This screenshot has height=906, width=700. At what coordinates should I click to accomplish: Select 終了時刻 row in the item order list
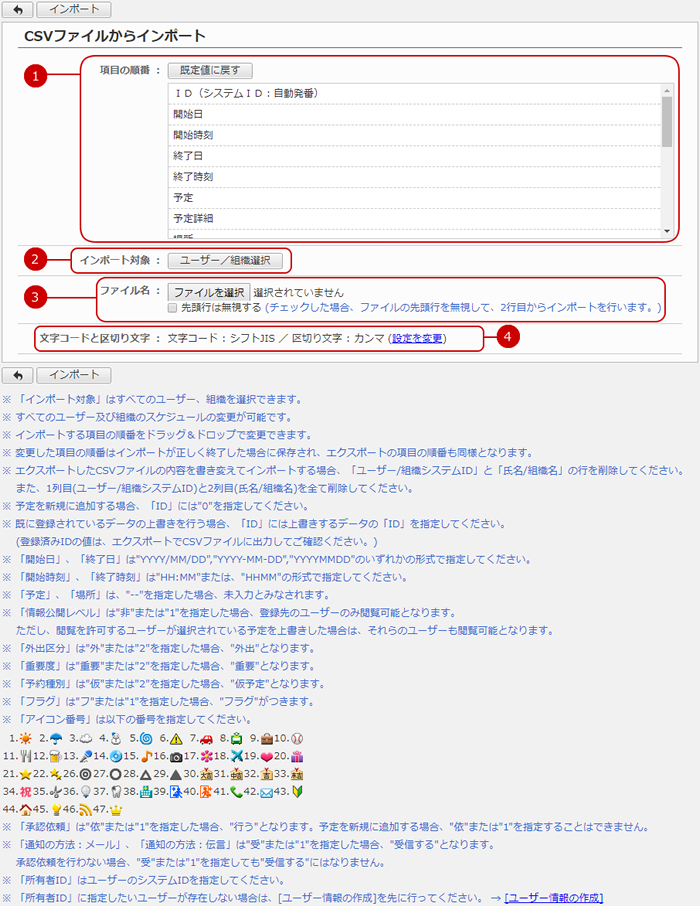click(193, 176)
